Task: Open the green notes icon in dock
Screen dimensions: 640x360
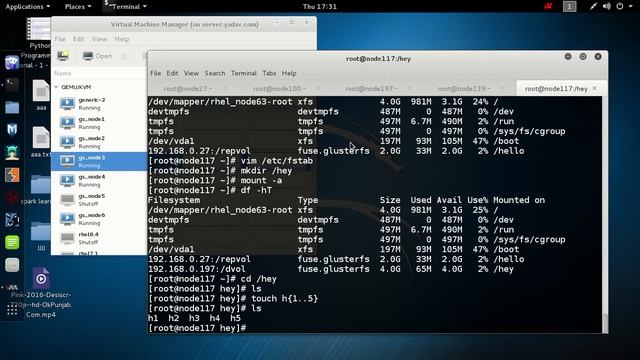Action: [12, 242]
